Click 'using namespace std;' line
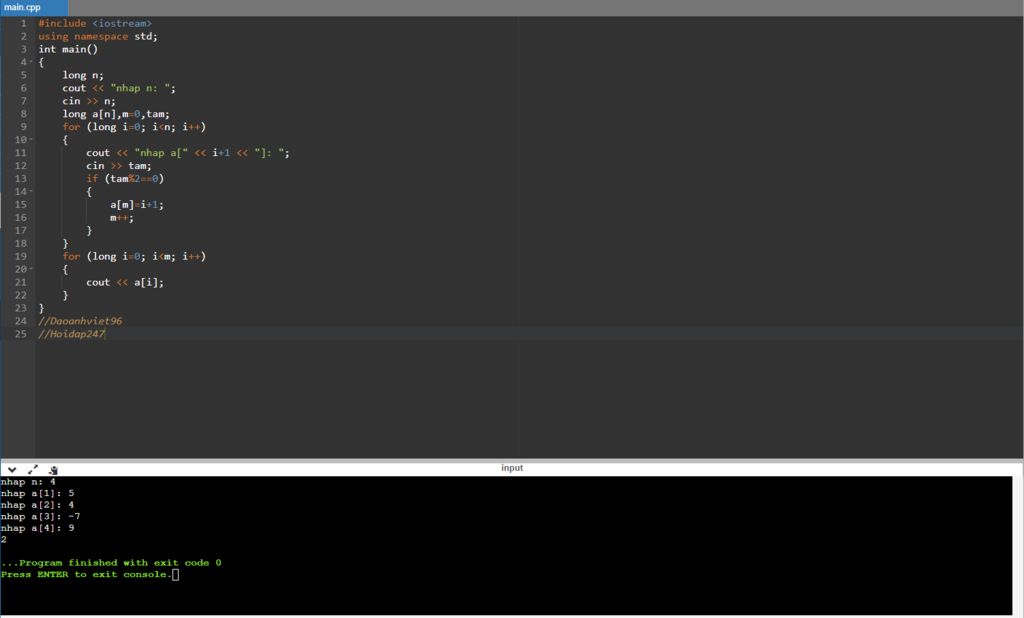Image resolution: width=1024 pixels, height=618 pixels. coord(97,37)
